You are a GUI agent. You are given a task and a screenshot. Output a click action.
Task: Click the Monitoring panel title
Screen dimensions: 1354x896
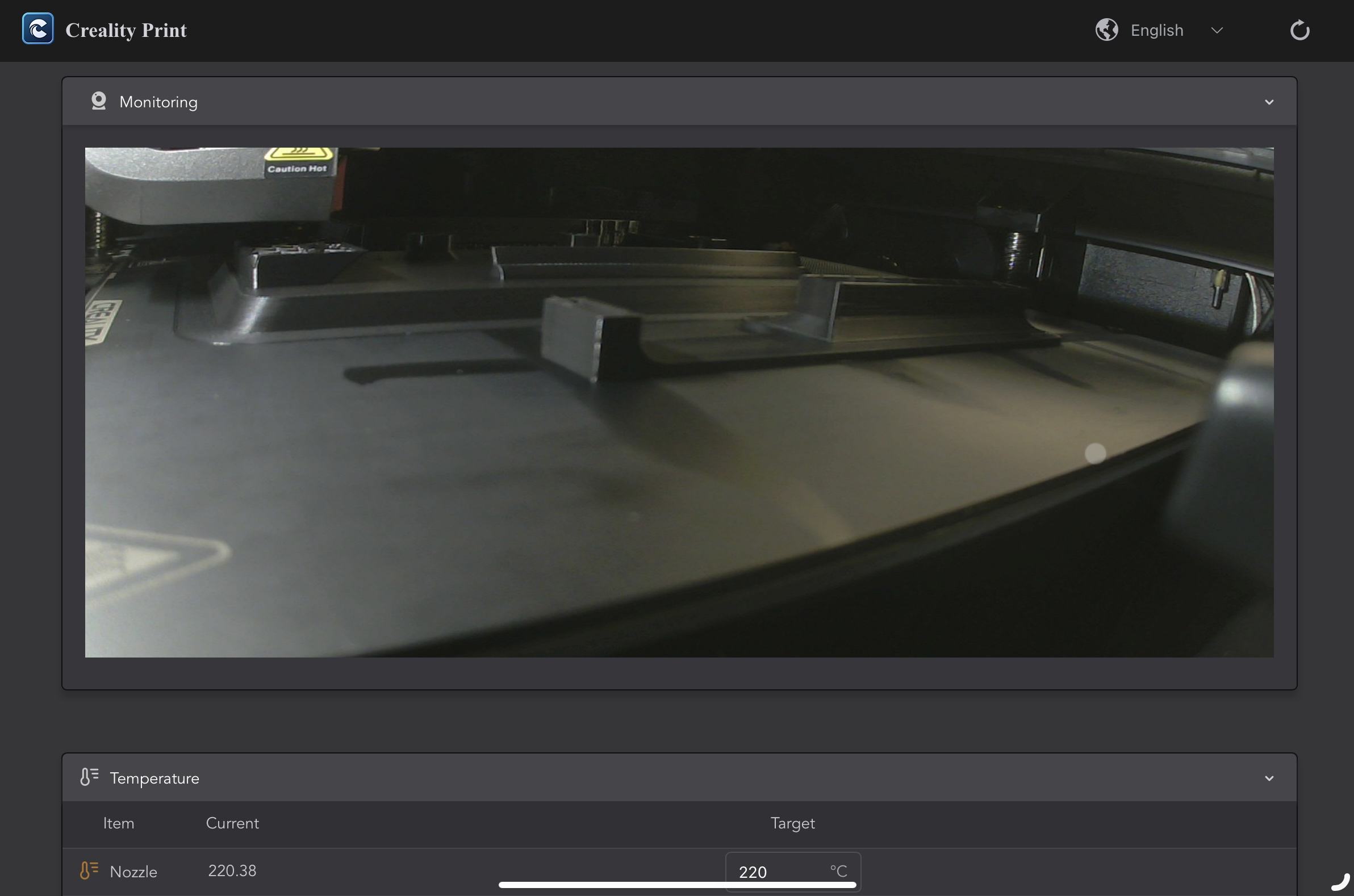pos(158,102)
